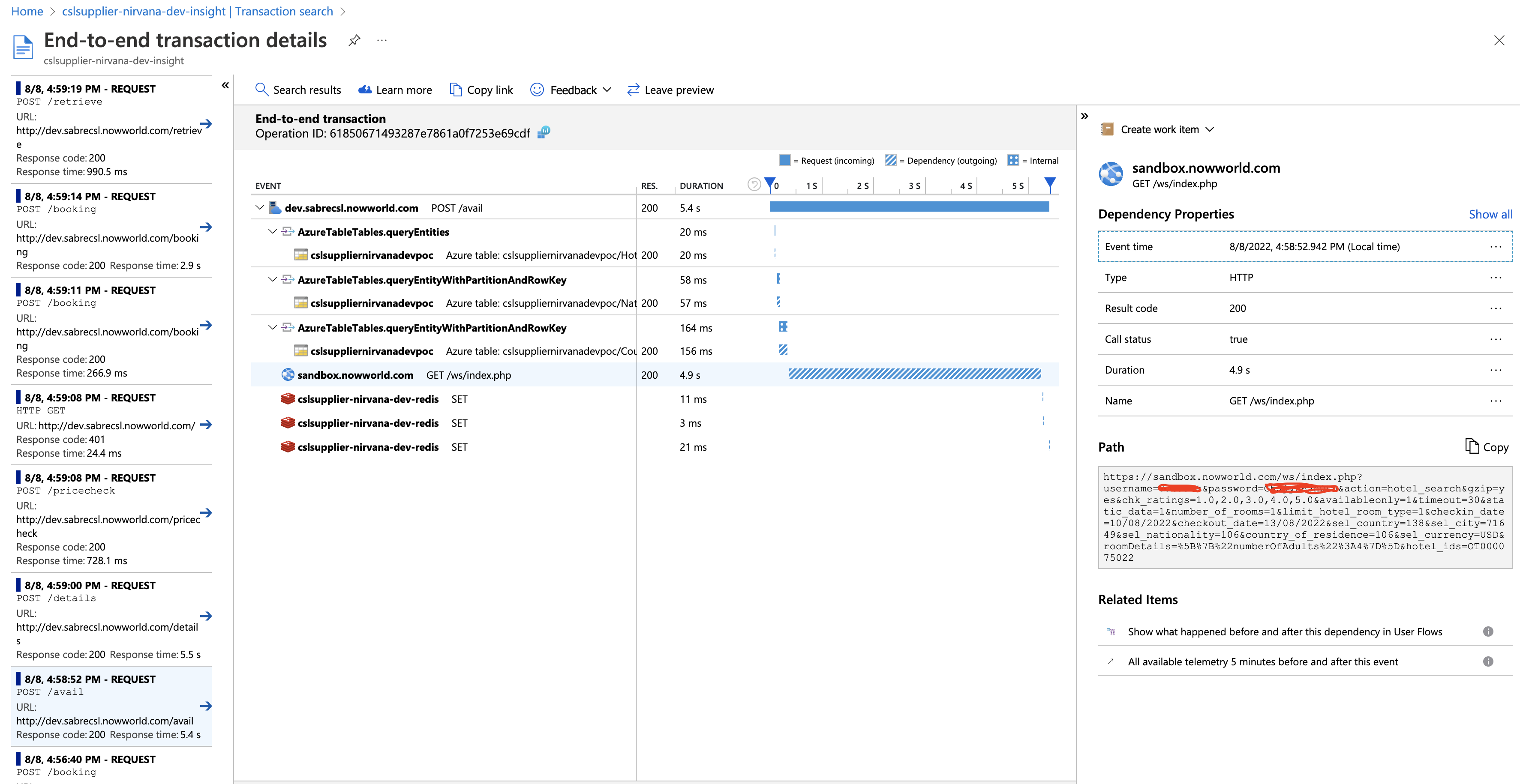This screenshot has width=1520, height=784.
Task: Pin the End-to-end transaction details blade
Action: [354, 41]
